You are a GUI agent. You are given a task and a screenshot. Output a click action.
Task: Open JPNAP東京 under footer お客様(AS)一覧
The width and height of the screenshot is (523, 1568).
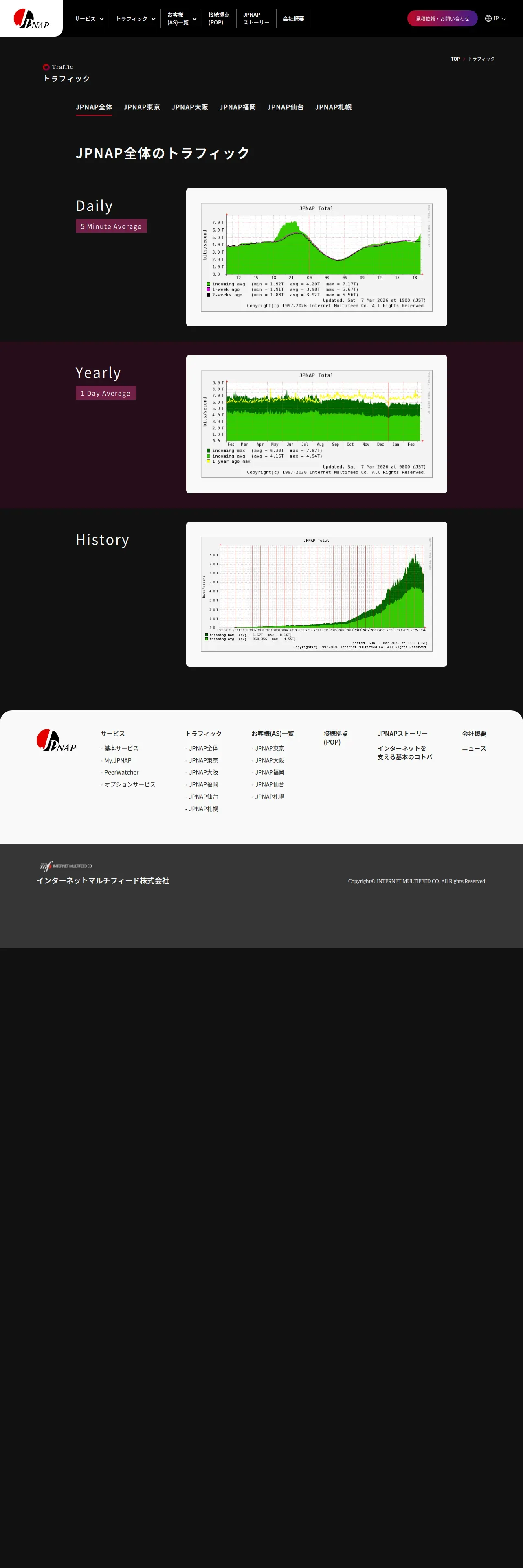coord(268,748)
